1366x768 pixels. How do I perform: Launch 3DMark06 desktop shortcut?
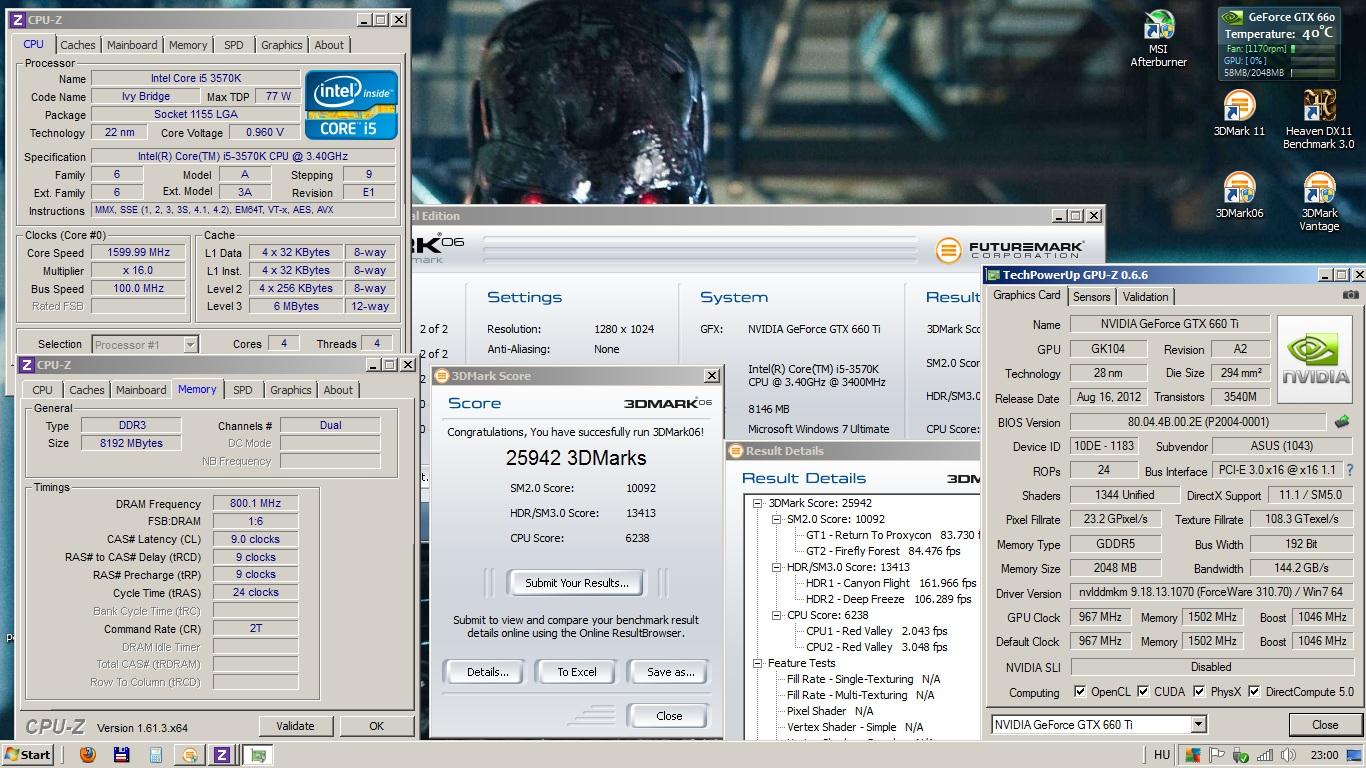point(1239,195)
